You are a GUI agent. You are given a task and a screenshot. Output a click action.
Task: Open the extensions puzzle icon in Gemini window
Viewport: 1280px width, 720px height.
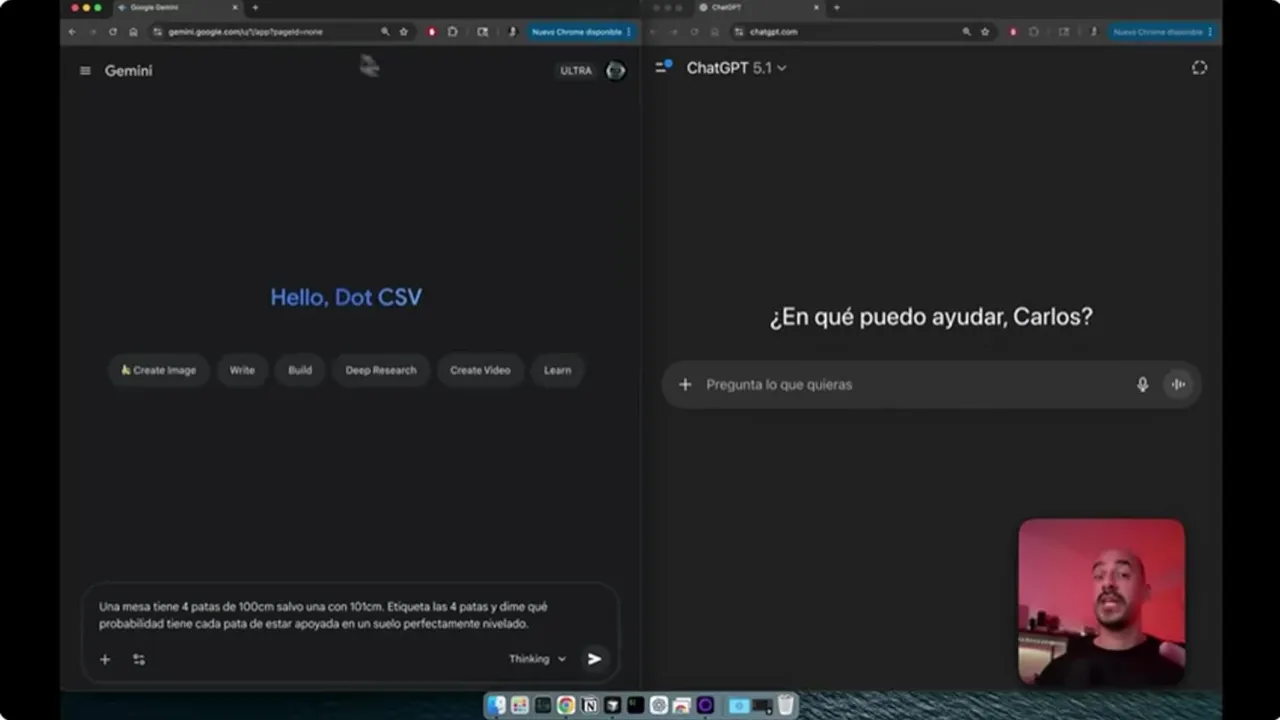point(453,32)
